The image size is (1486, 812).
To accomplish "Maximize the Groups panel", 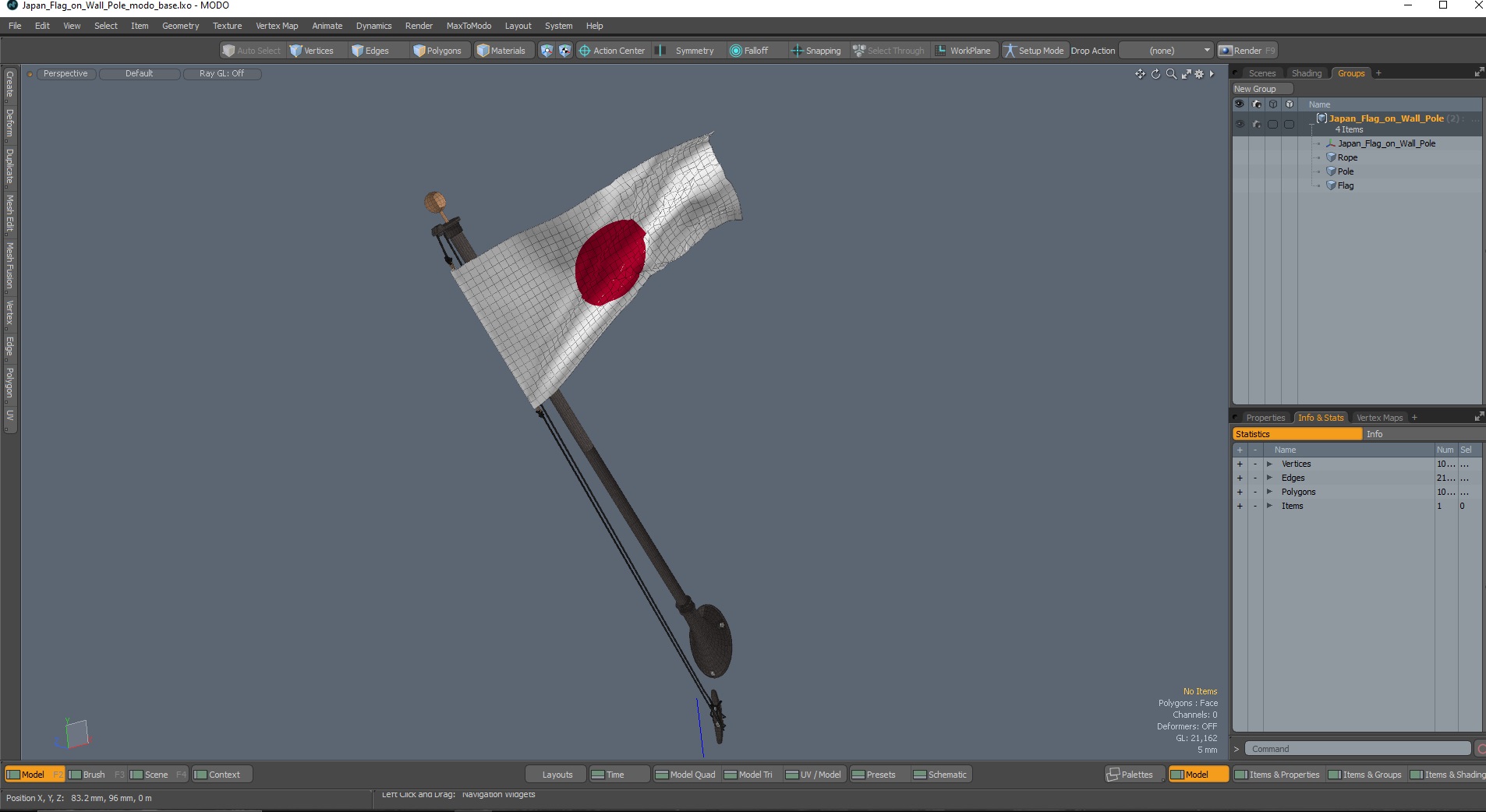I will (1478, 72).
